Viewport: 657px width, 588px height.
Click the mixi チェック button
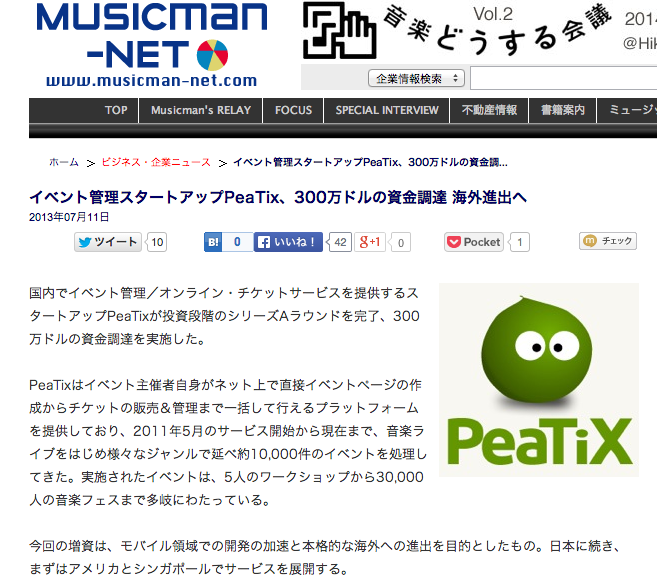tap(608, 241)
